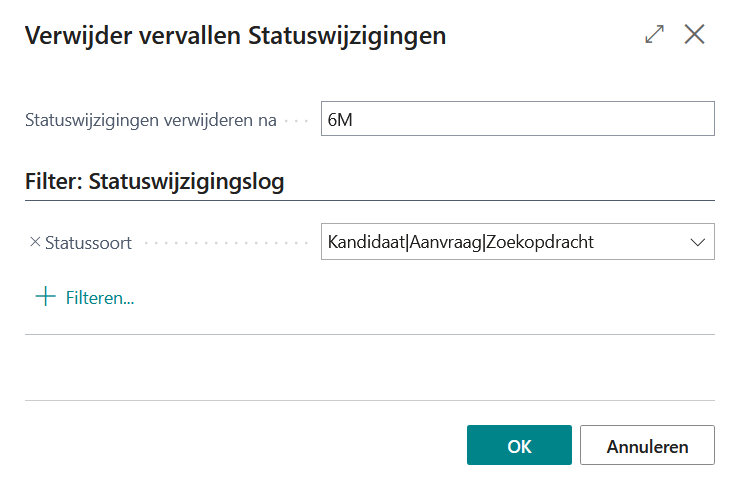736x486 pixels.
Task: Click the 6M value in period field
Action: coord(340,119)
